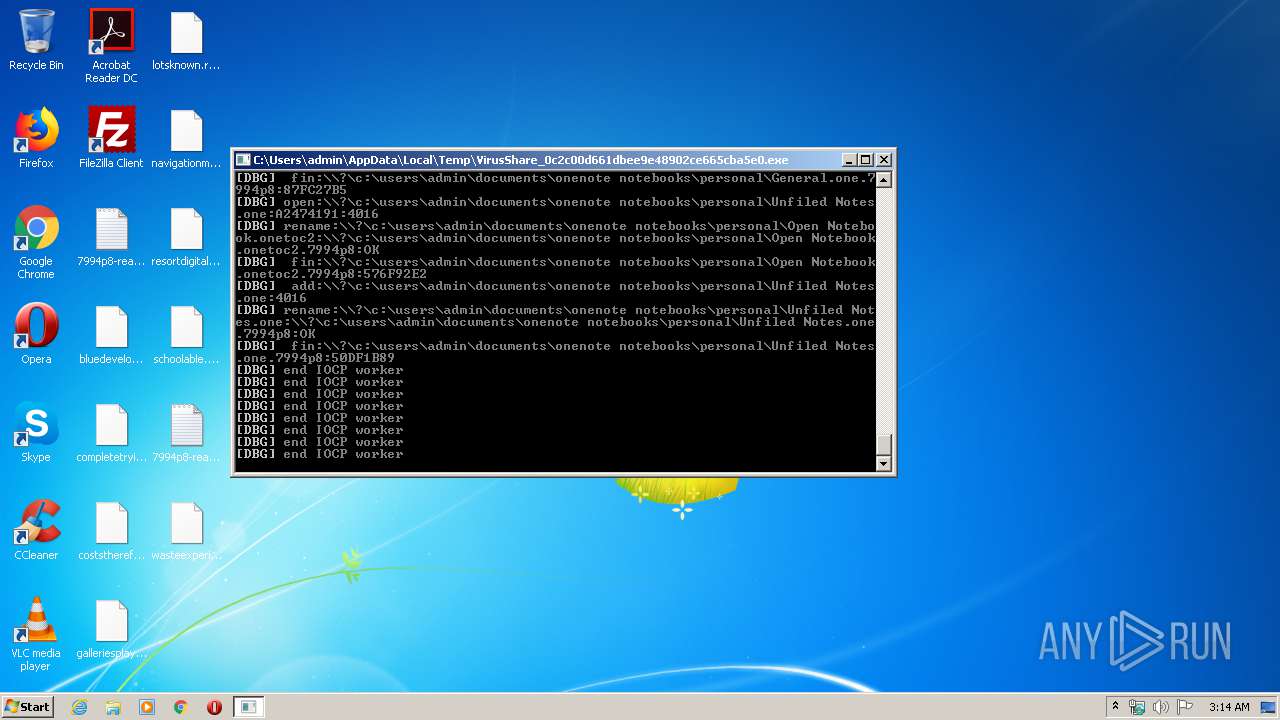
Task: Select the Opera desktop shortcut
Action: coord(36,335)
